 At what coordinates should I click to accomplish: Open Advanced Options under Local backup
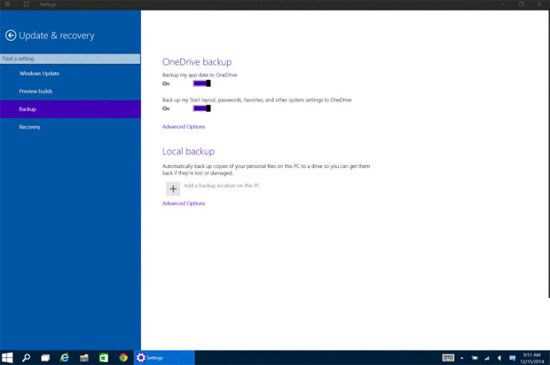pos(183,203)
